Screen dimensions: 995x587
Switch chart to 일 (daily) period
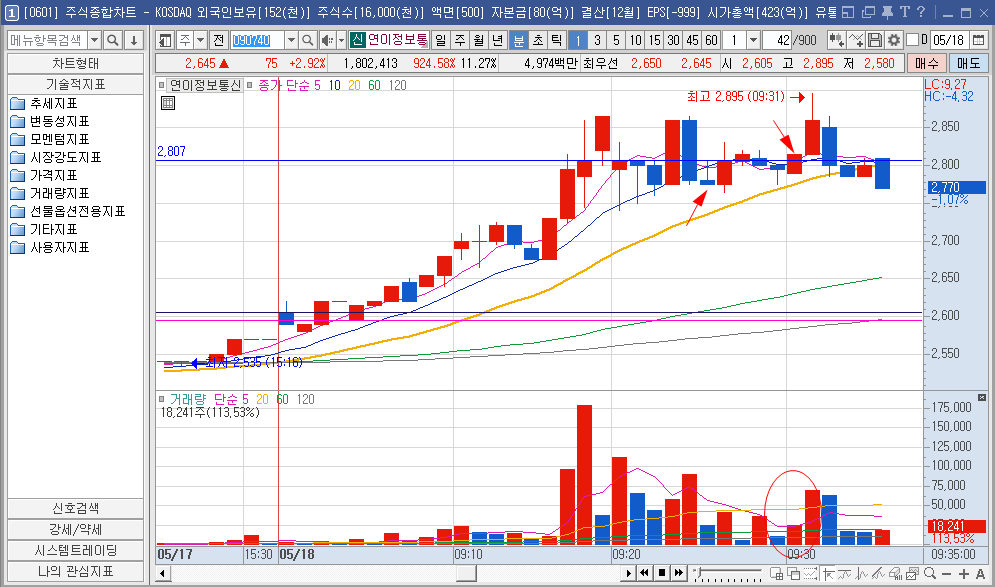pos(440,40)
